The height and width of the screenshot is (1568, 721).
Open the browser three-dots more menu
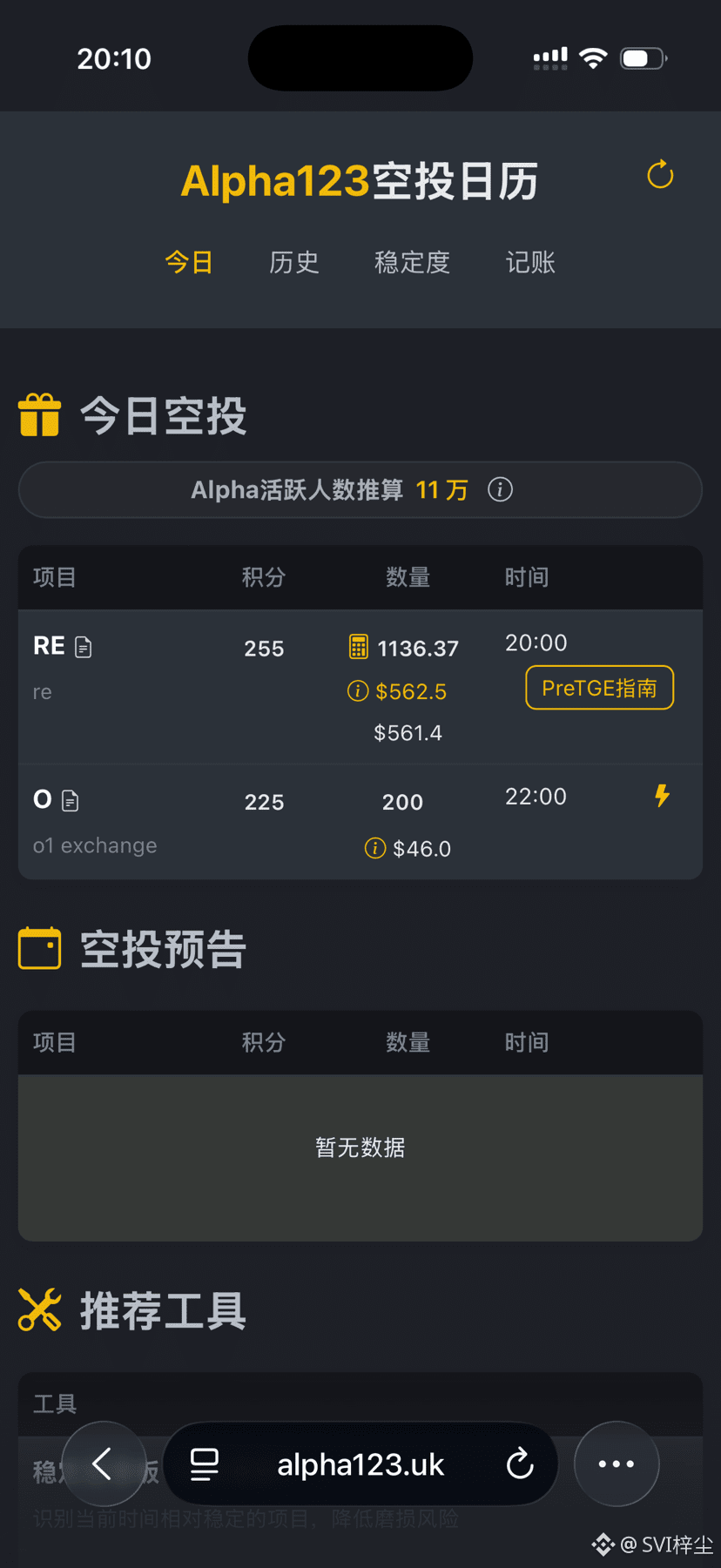(617, 1464)
